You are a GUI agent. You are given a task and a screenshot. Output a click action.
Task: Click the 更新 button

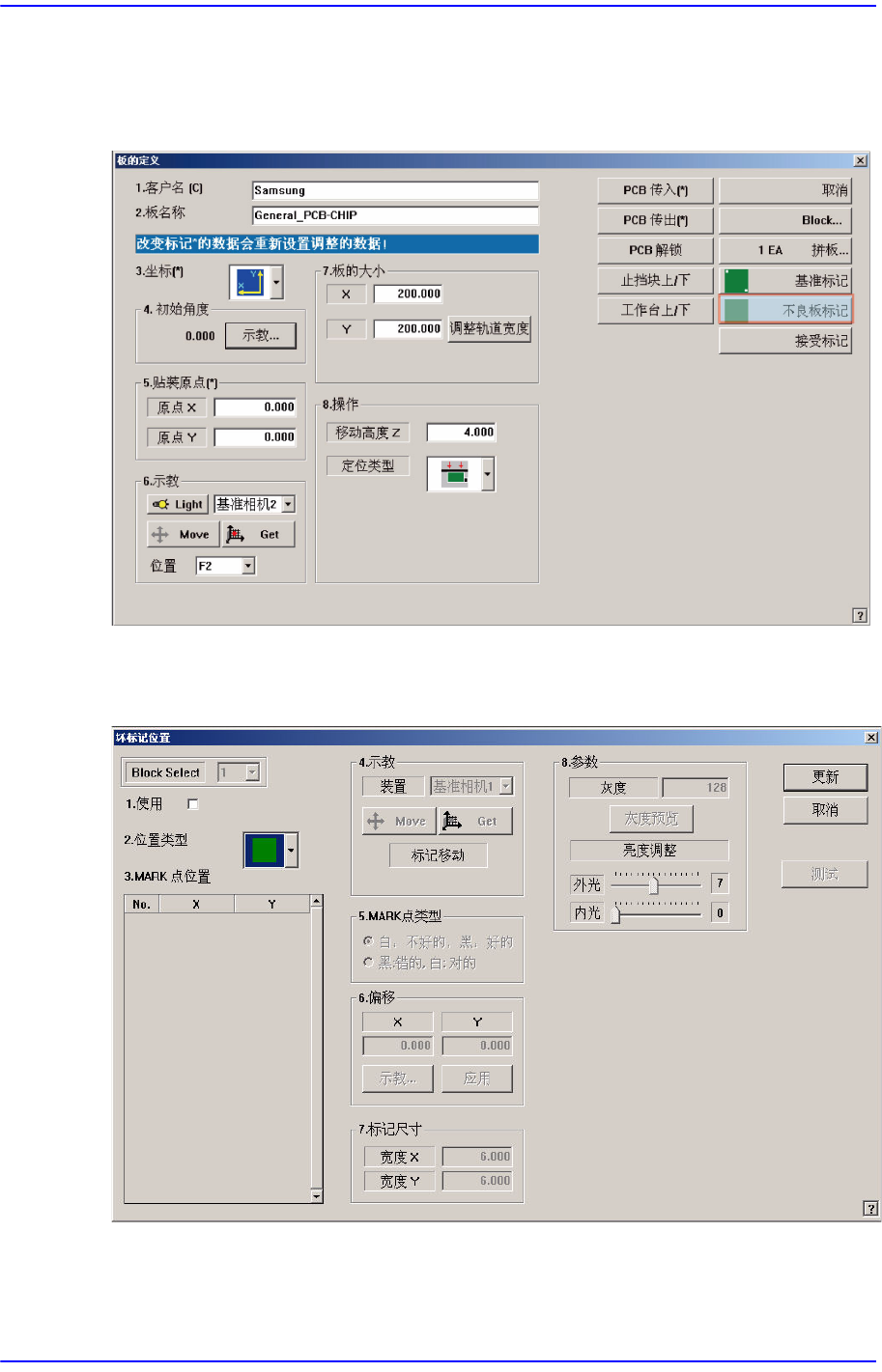(825, 777)
